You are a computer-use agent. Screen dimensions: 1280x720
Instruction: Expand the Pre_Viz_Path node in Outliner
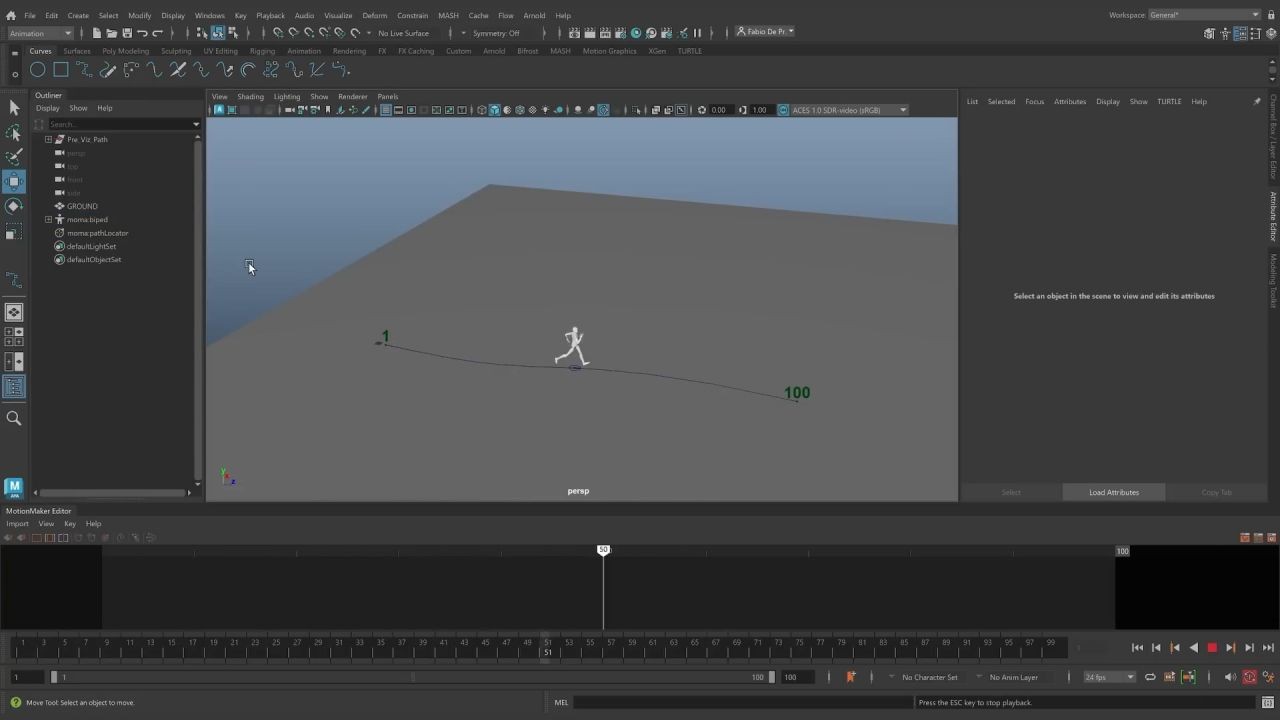point(48,140)
